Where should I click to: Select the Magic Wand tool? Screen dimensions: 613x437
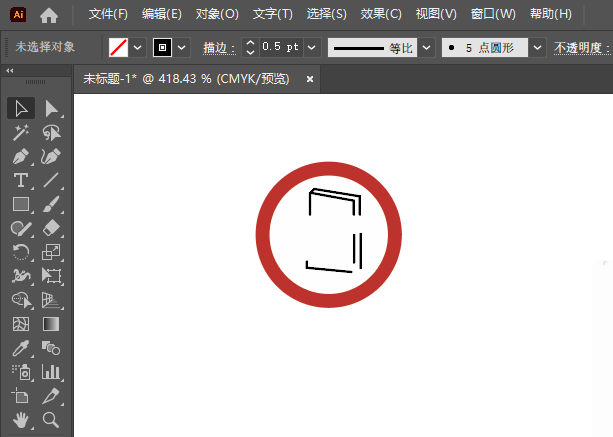pyautogui.click(x=21, y=133)
